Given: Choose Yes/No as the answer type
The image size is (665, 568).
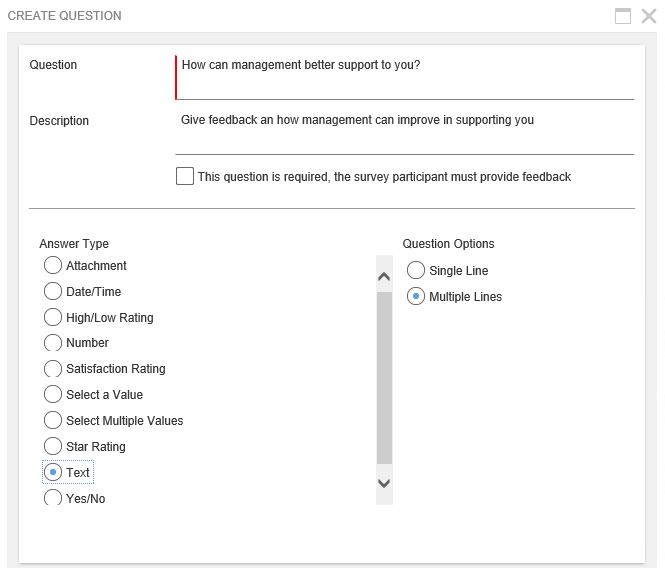Looking at the screenshot, I should pyautogui.click(x=53, y=497).
